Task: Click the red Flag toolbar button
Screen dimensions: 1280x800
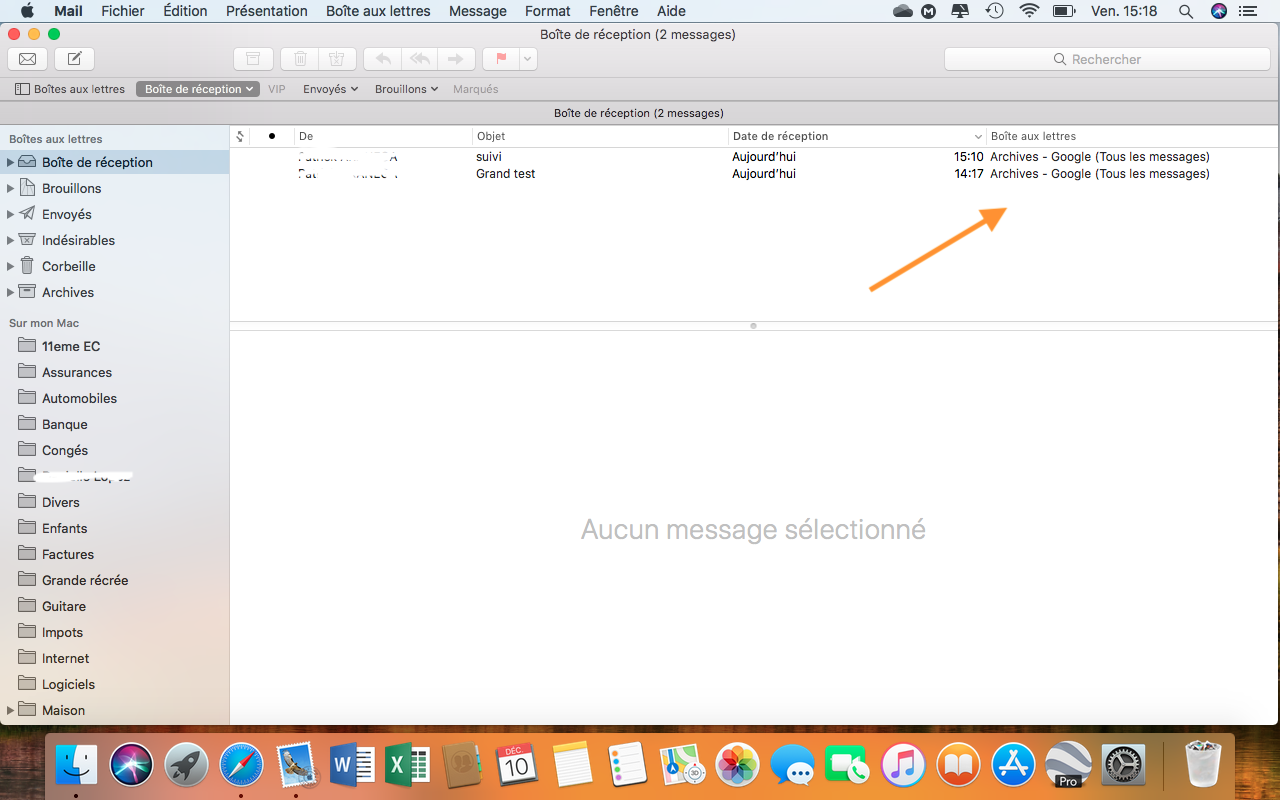Action: (x=501, y=59)
